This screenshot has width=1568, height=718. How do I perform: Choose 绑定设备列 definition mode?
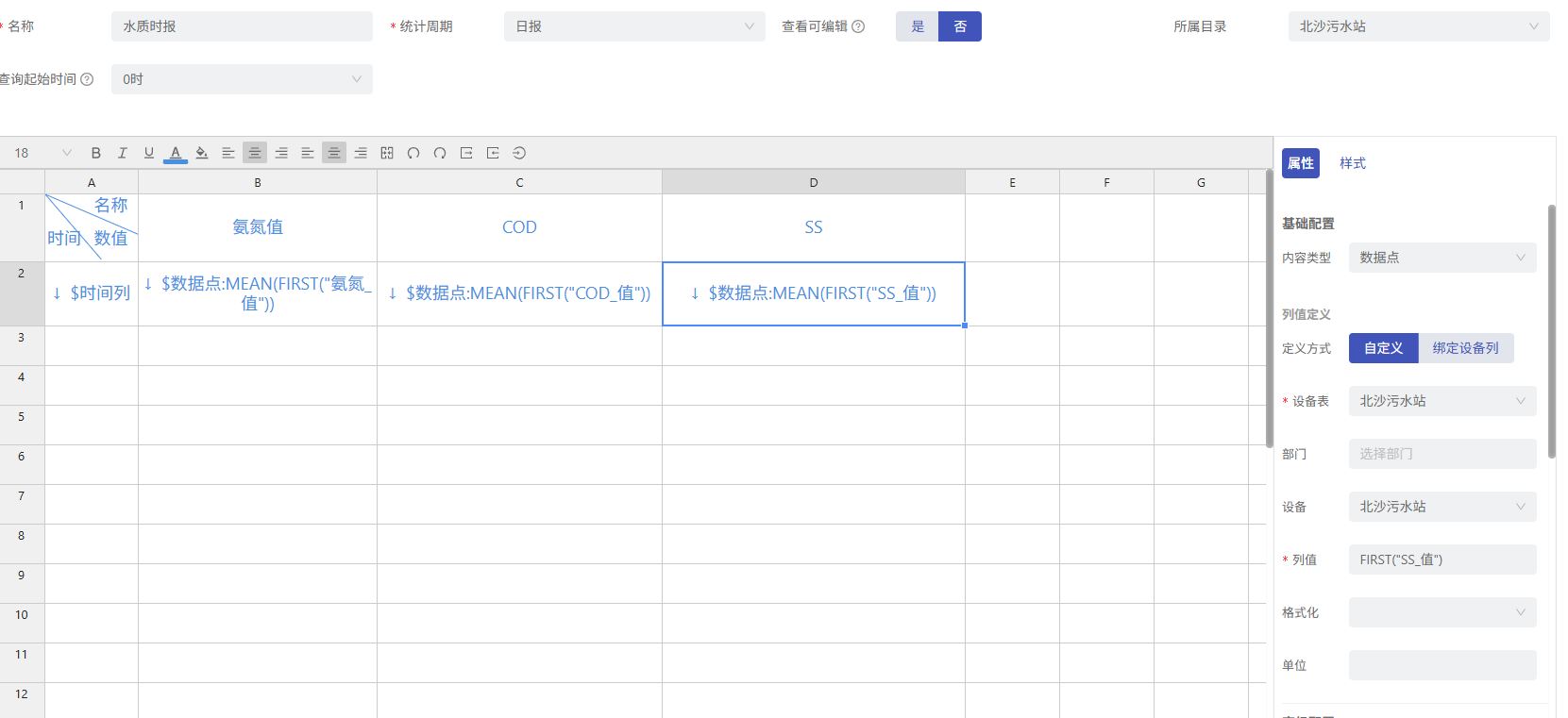[x=1465, y=348]
